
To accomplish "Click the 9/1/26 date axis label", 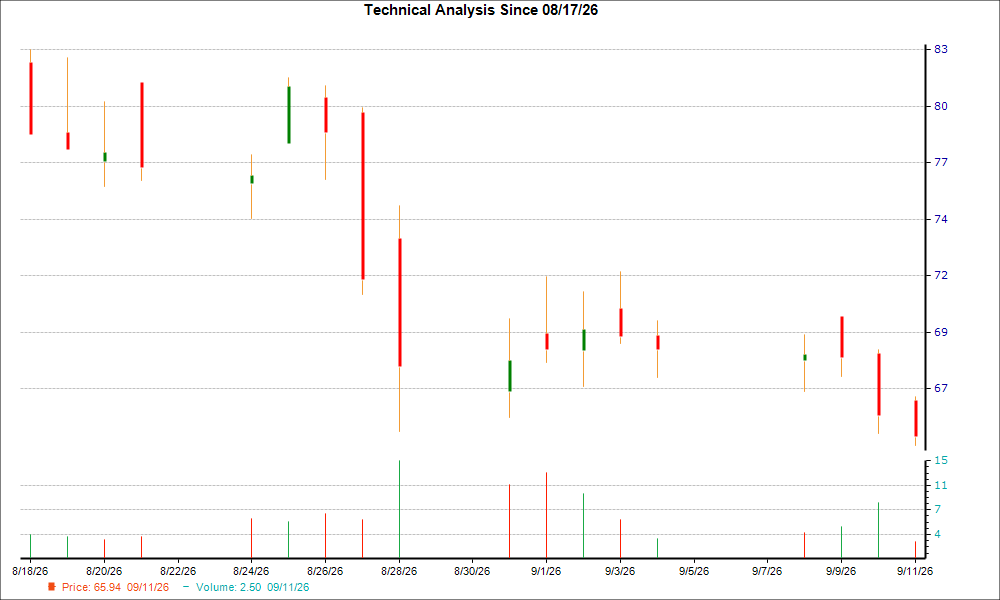I will click(x=546, y=571).
